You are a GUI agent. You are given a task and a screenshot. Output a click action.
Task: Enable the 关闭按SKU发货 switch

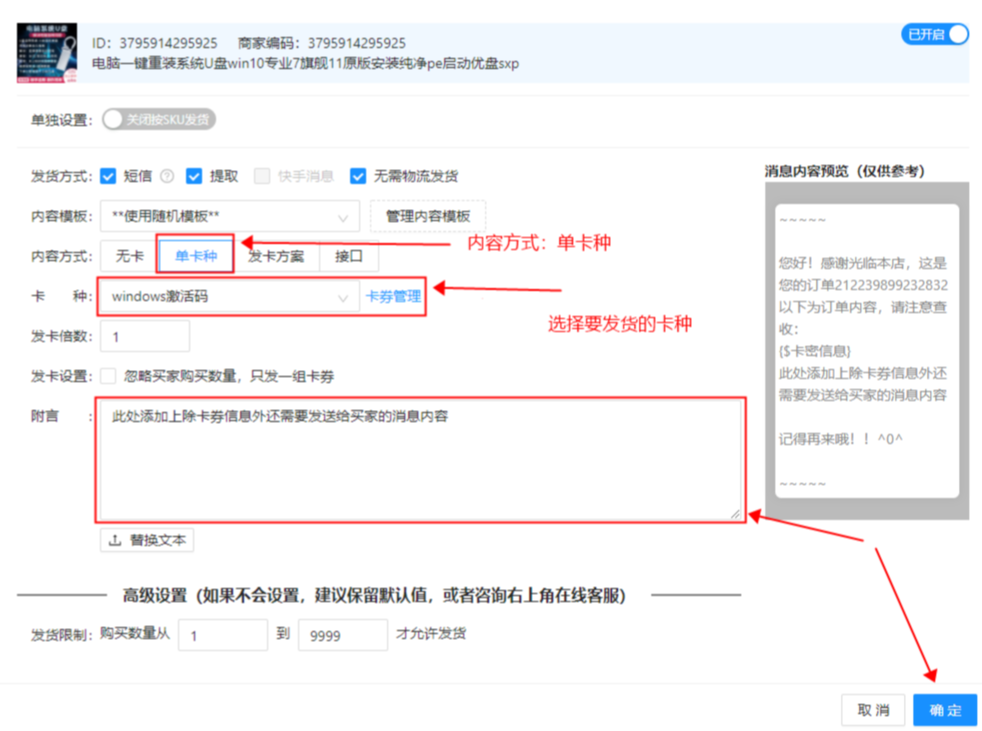pyautogui.click(x=158, y=120)
